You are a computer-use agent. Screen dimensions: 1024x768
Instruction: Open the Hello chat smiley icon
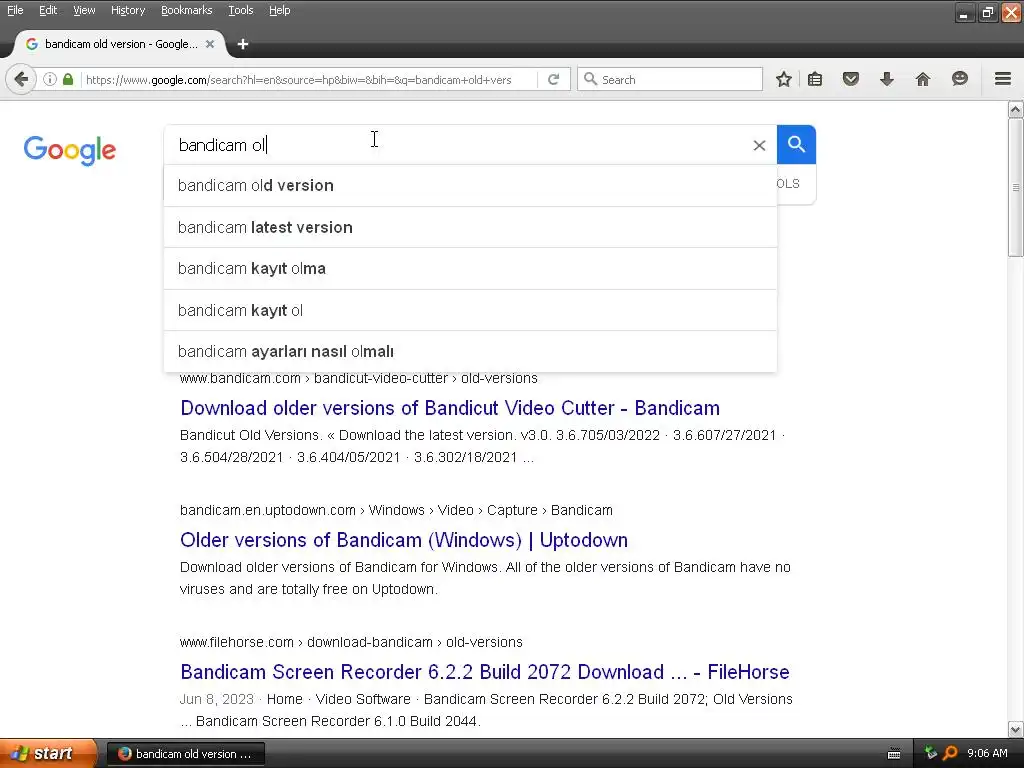959,80
